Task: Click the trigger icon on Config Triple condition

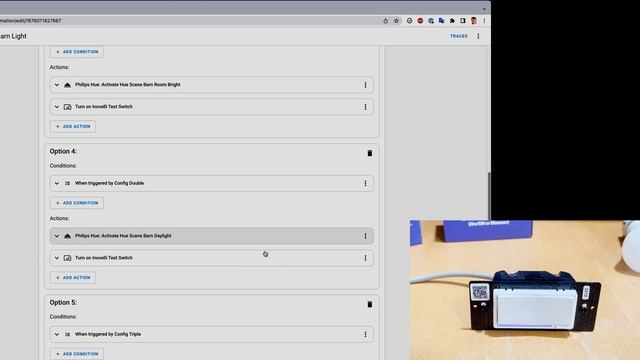Action: [x=67, y=334]
